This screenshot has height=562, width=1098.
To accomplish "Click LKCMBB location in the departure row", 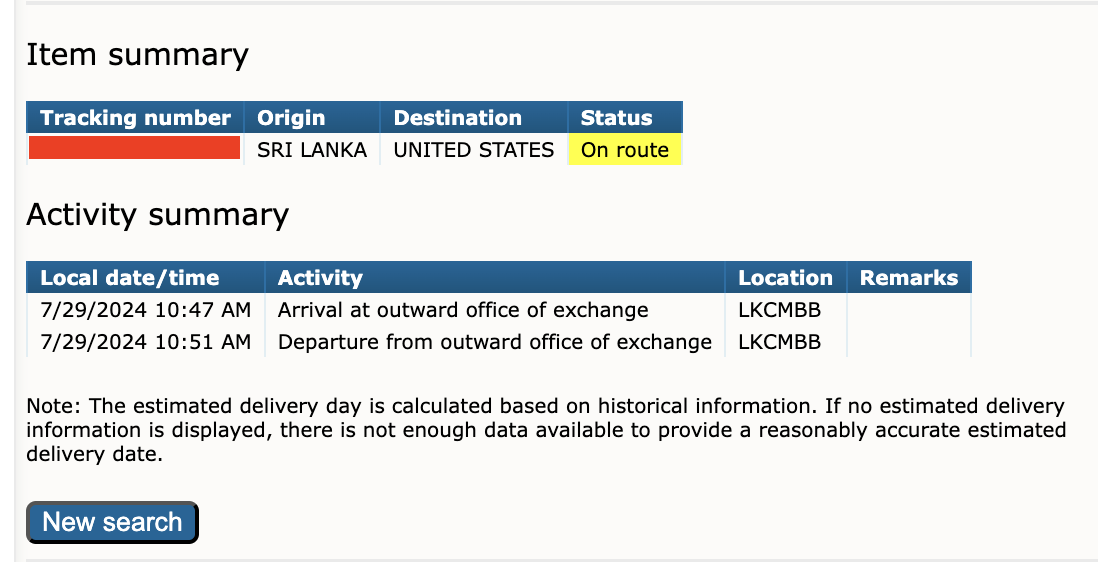I will pos(779,342).
